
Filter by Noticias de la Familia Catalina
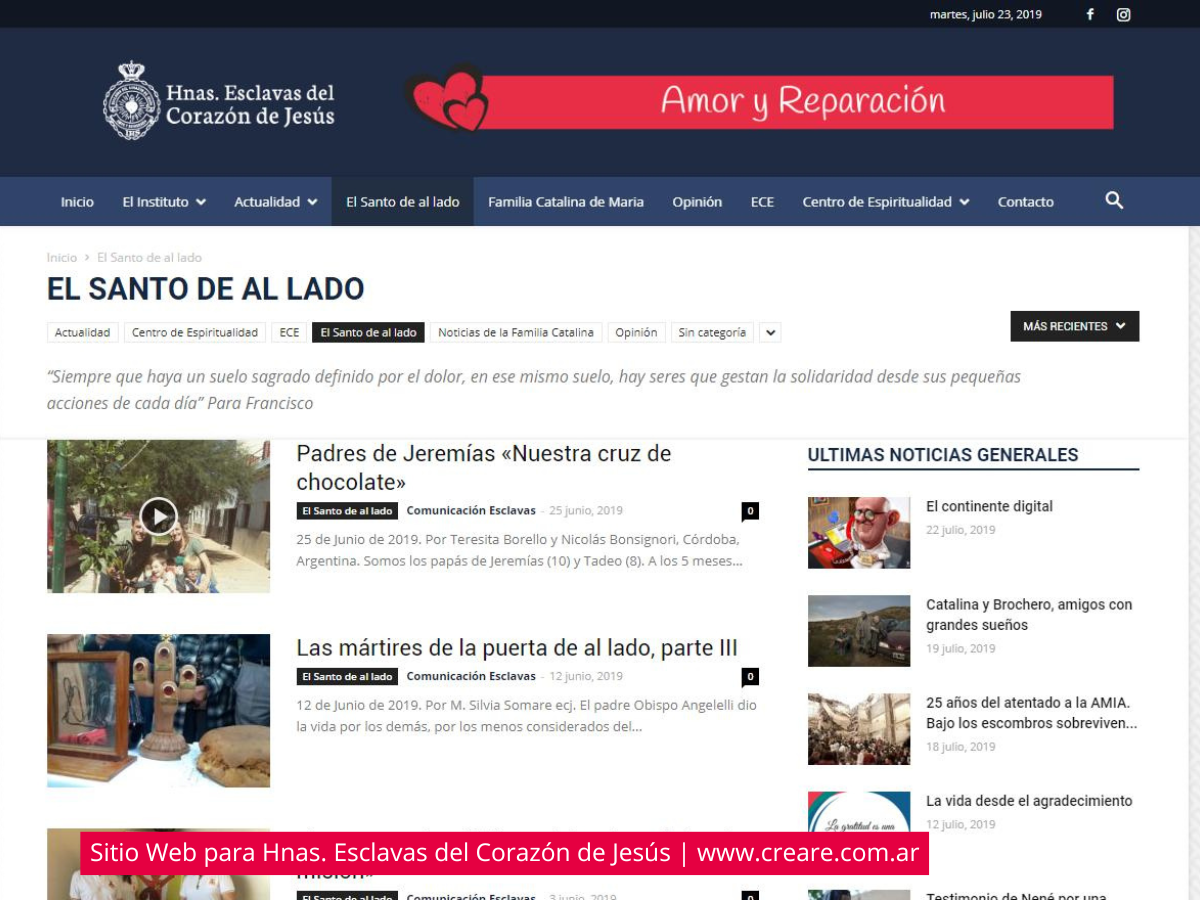(x=515, y=333)
